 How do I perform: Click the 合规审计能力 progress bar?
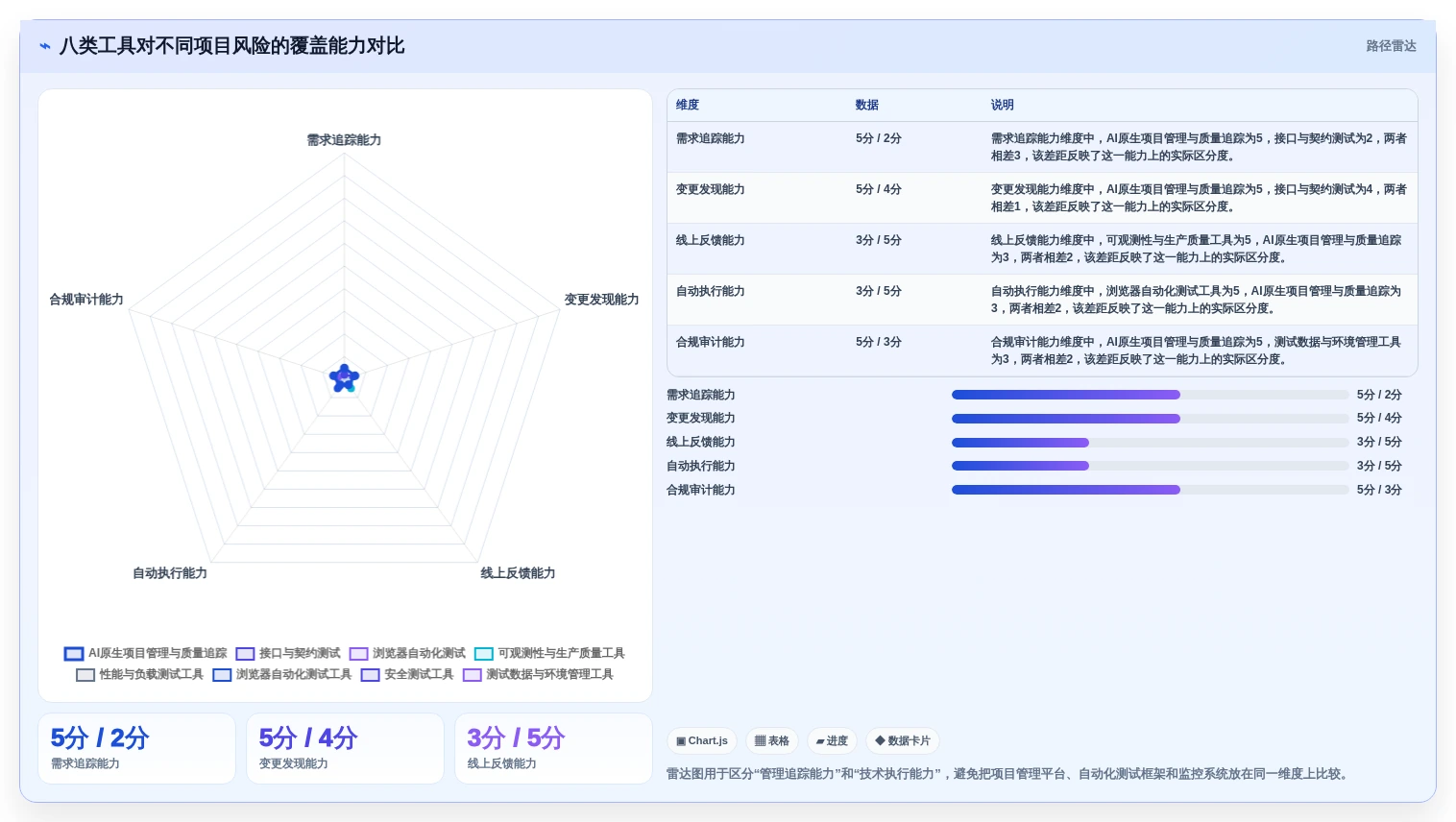pos(1151,490)
